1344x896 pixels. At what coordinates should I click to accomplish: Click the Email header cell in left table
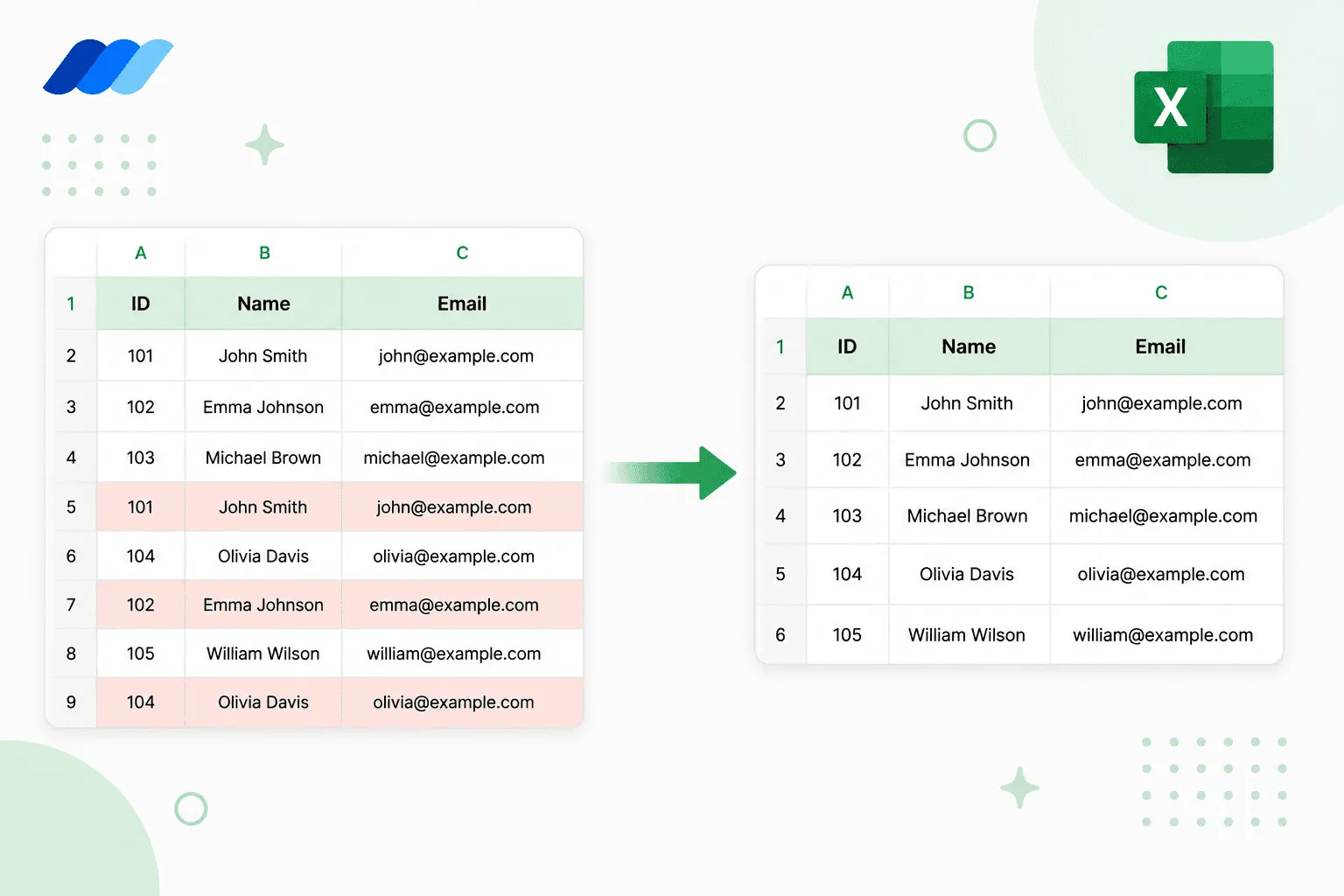coord(462,304)
